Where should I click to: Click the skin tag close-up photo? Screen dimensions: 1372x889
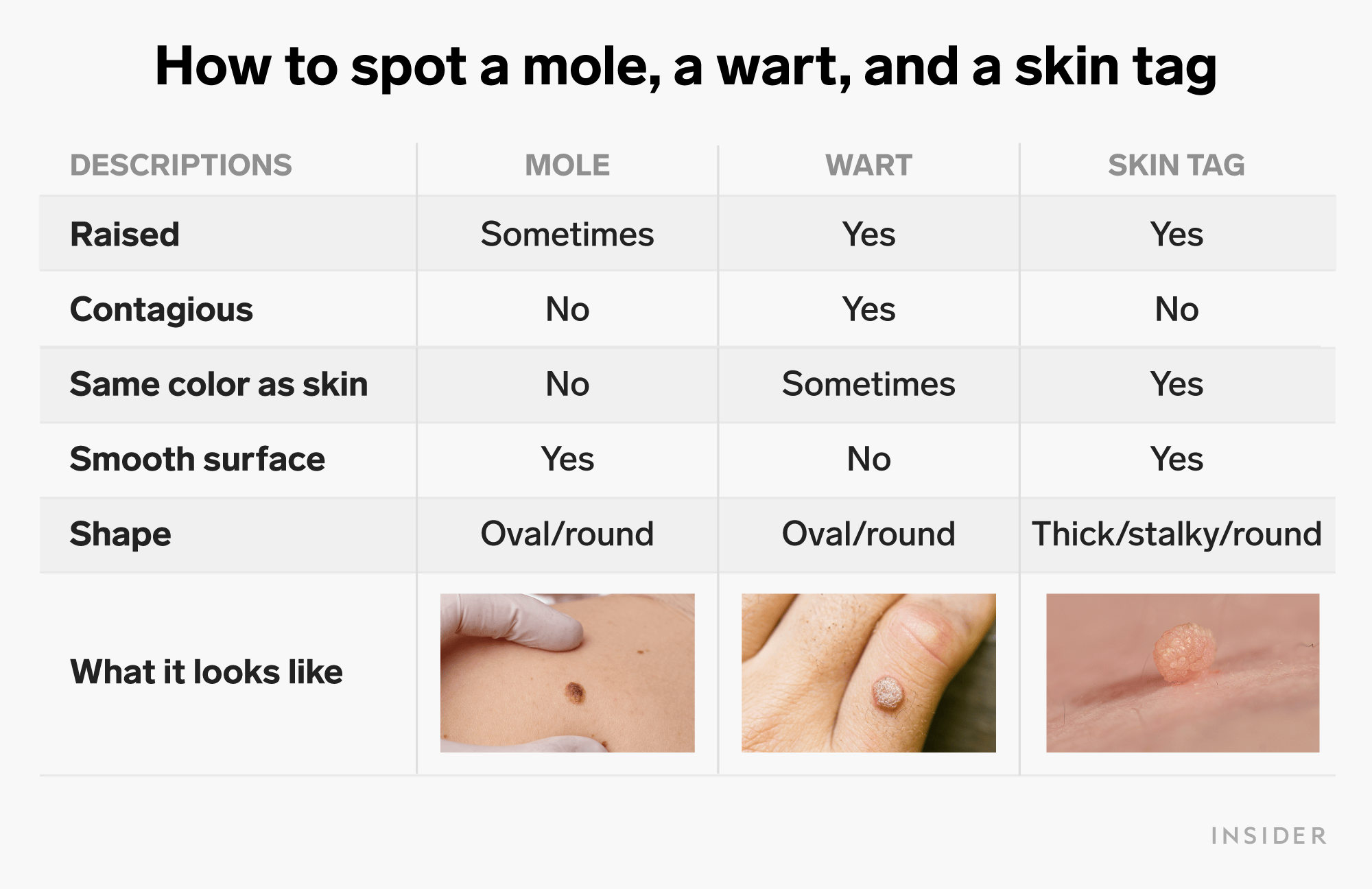[1183, 673]
